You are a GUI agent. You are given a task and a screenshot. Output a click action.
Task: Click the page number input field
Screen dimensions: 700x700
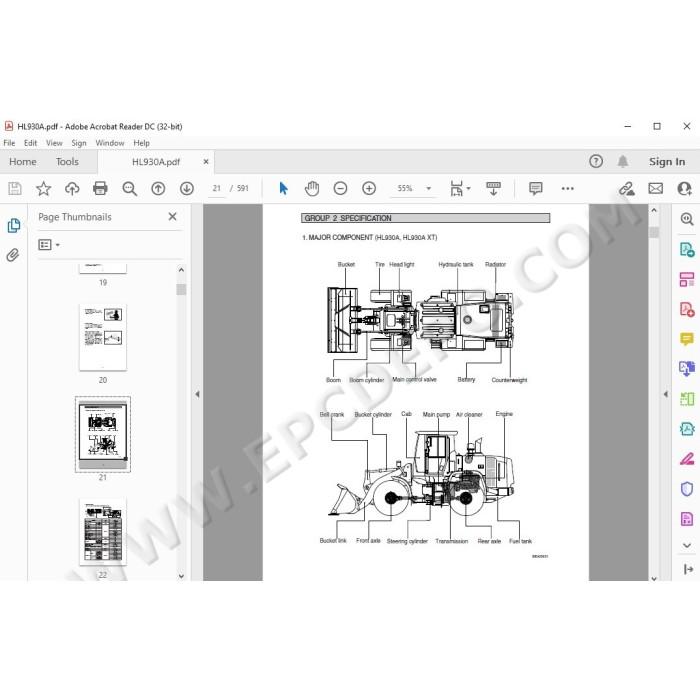(217, 188)
